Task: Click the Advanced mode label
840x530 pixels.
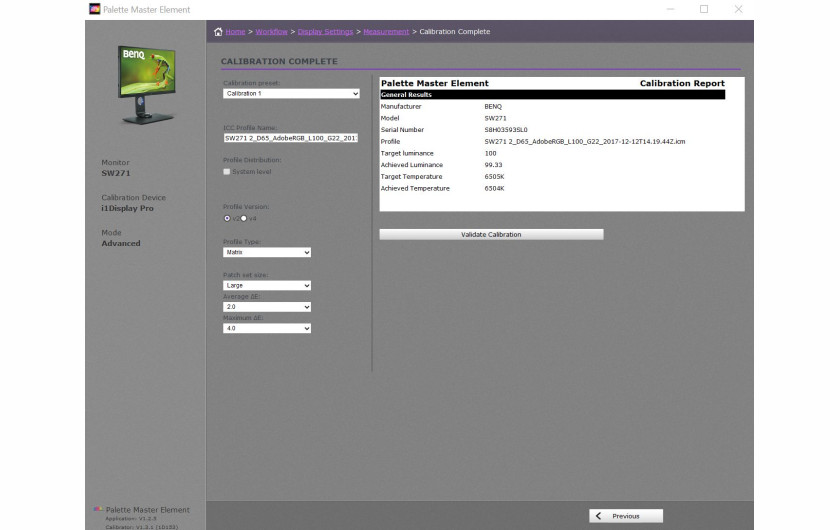Action: click(x=121, y=243)
